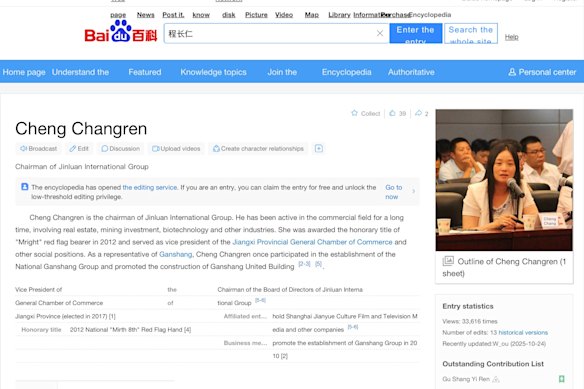Open the Join the navigation item
Viewport: 584px width, 389px height.
[282, 72]
